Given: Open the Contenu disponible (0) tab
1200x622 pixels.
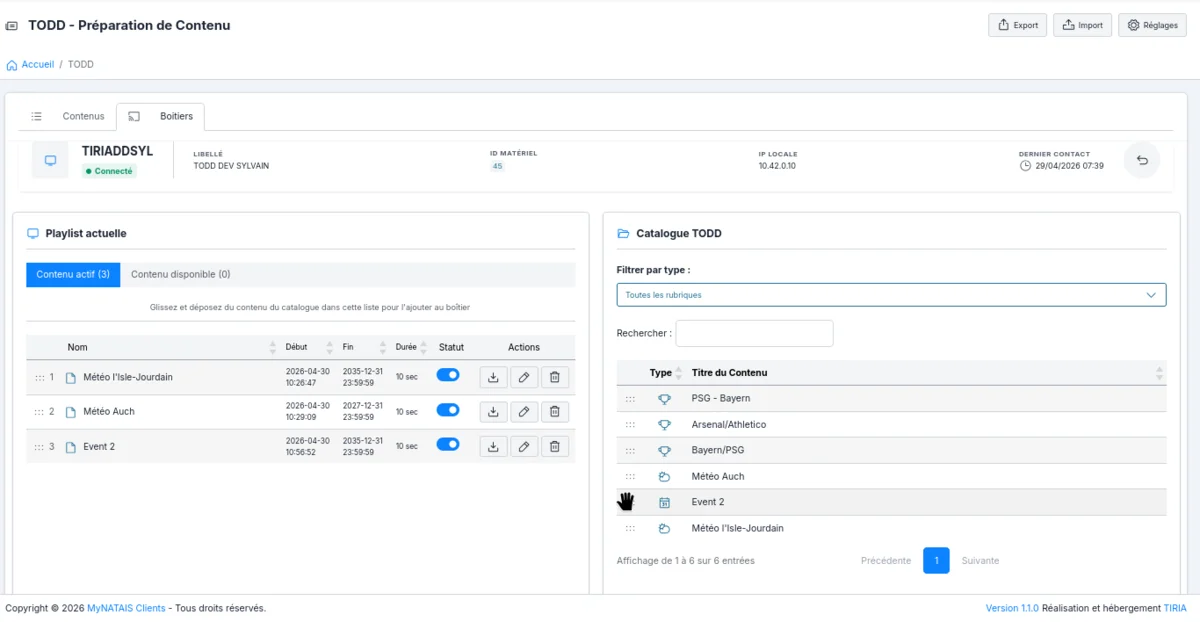Looking at the screenshot, I should pos(181,275).
